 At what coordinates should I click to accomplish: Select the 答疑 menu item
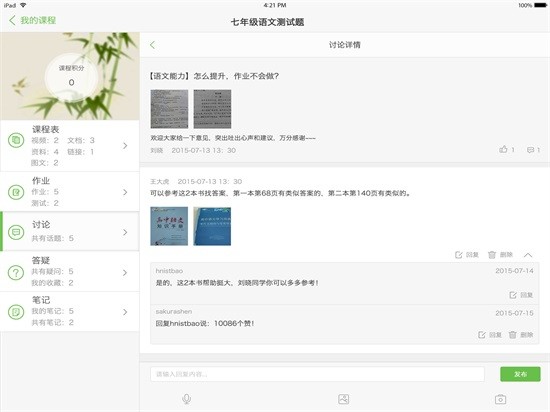pos(70,271)
